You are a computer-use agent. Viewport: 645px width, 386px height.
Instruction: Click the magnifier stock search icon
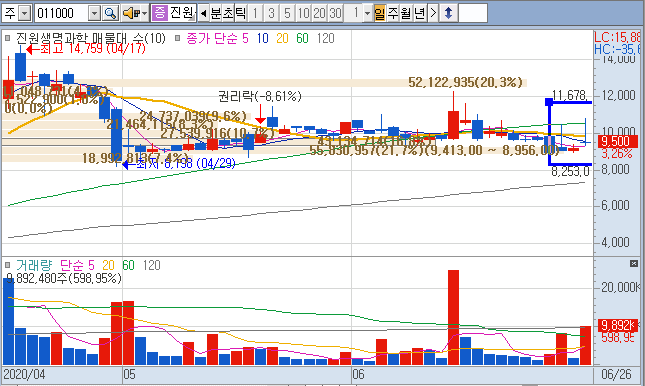point(110,13)
